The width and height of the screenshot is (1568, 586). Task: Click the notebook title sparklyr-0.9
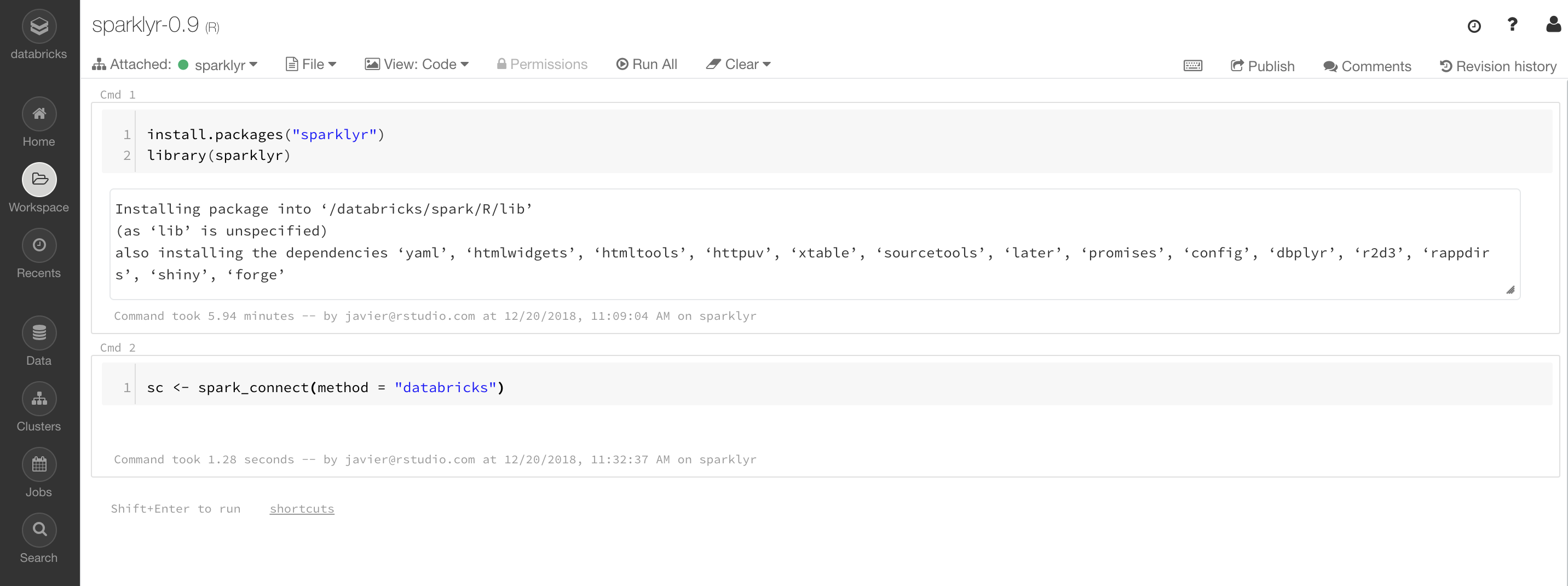tap(146, 25)
